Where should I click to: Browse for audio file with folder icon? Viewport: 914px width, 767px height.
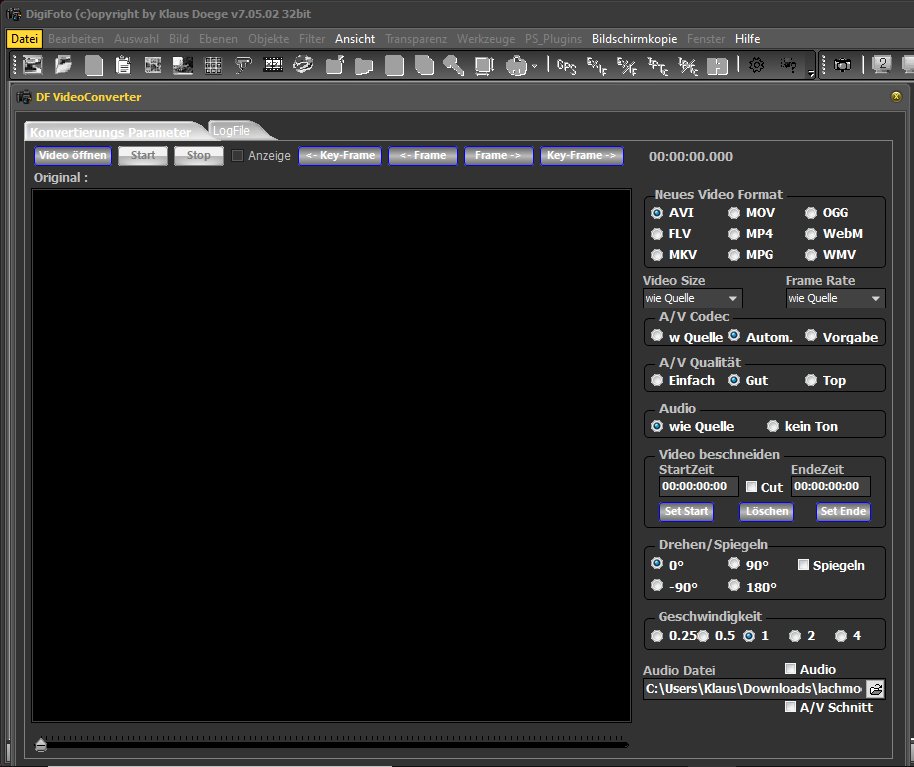point(875,689)
